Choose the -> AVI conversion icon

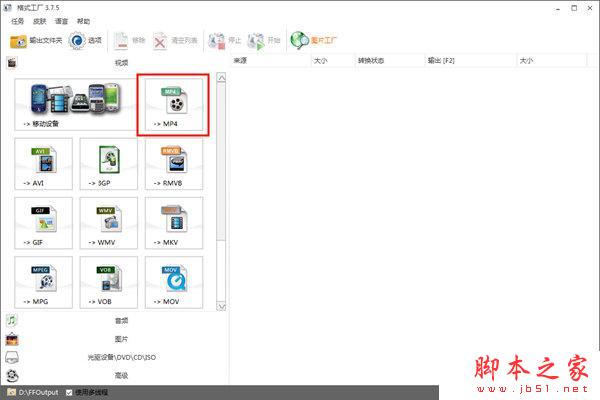(43, 164)
